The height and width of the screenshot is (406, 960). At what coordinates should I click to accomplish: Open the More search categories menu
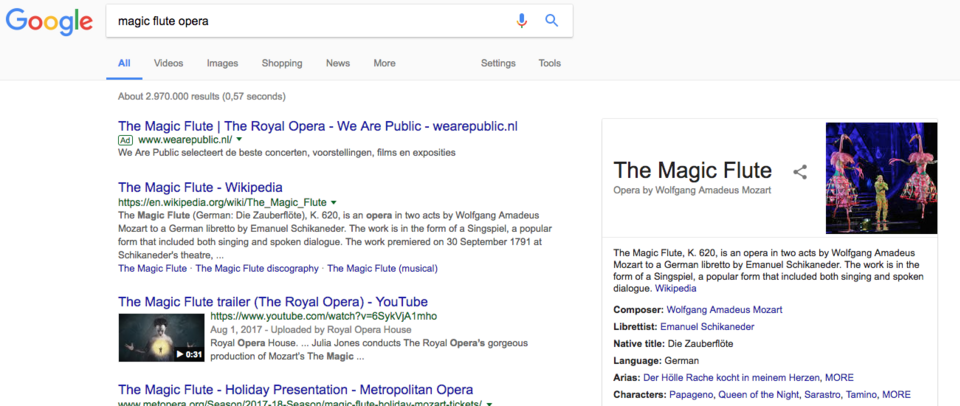[384, 63]
